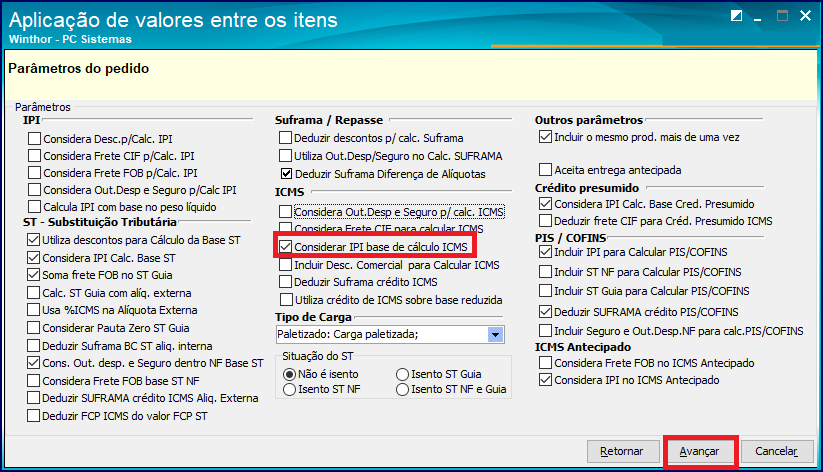Click the Winthor - PC Sistemas subtitle
The width and height of the screenshot is (823, 472).
[70, 39]
